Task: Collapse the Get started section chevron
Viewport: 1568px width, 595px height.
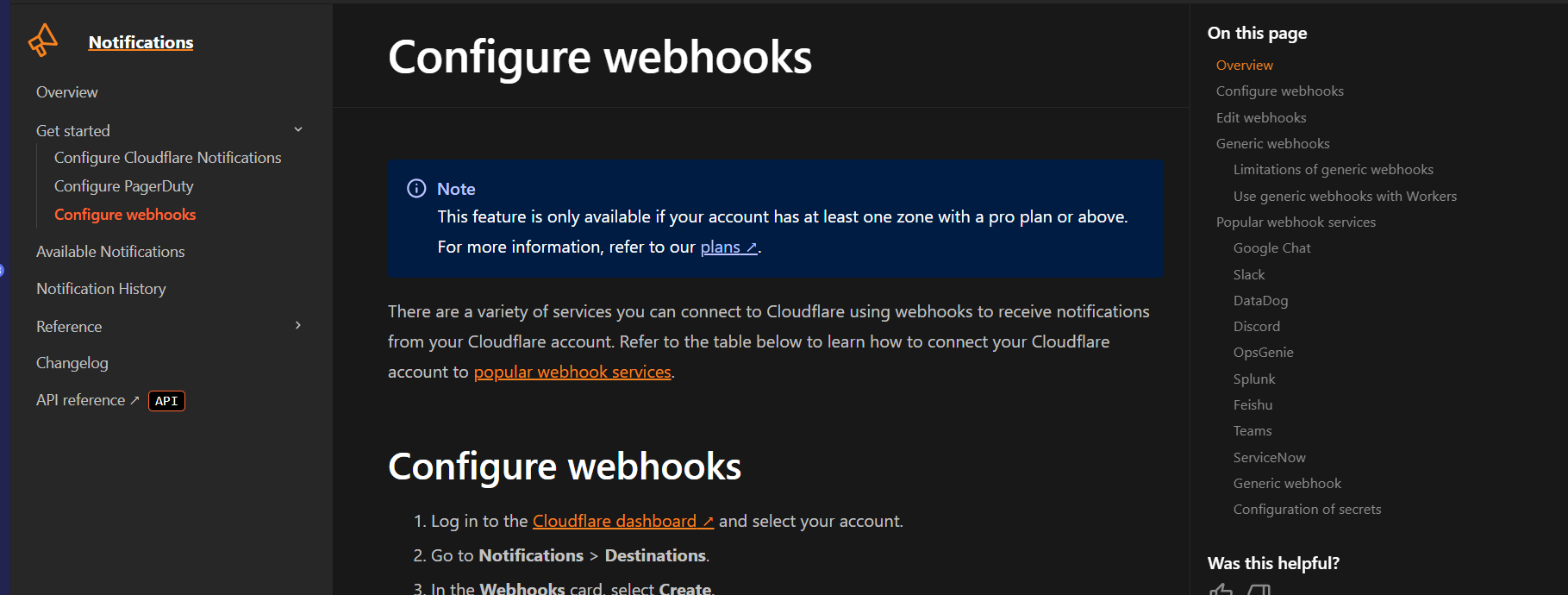Action: tap(298, 130)
